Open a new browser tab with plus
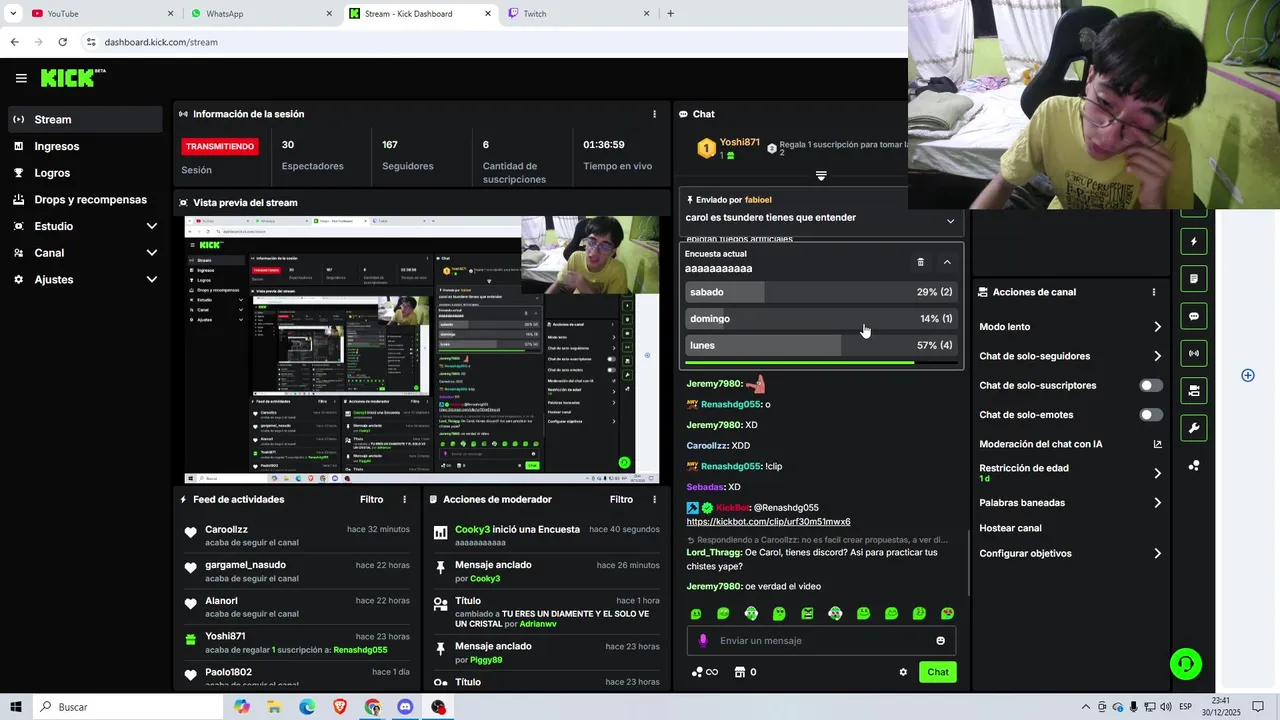Viewport: 1280px width, 720px height. point(670,13)
